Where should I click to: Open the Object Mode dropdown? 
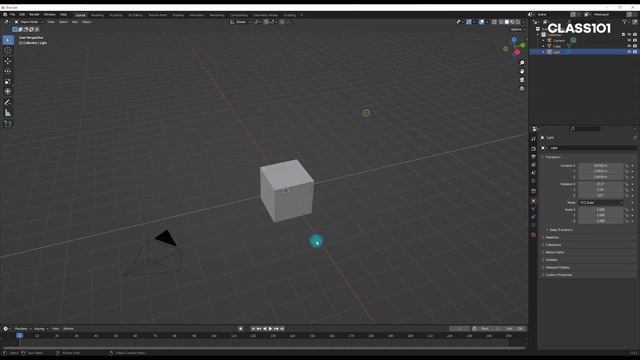coord(29,22)
